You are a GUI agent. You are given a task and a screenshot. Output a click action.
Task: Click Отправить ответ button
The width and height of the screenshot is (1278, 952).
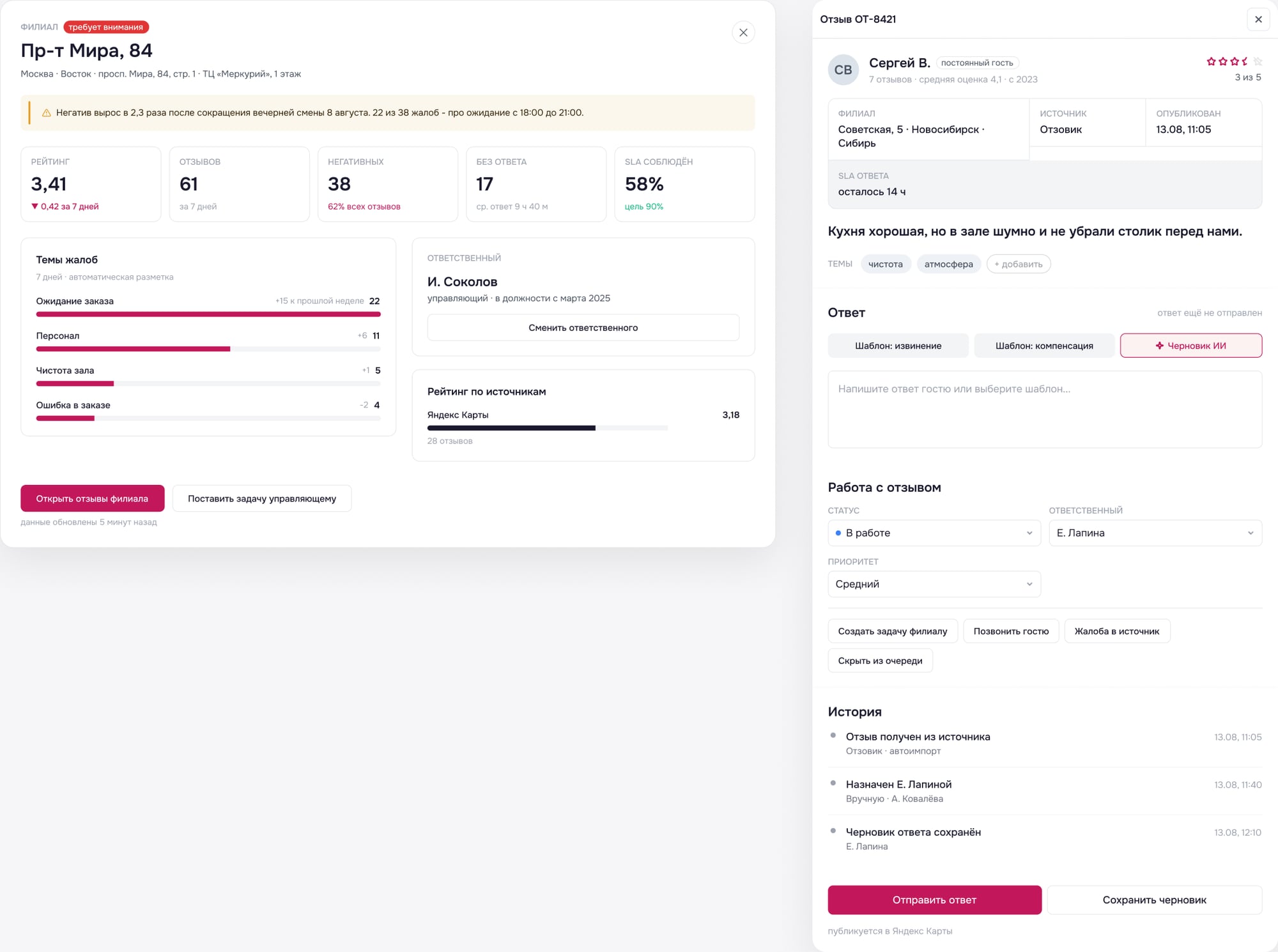pyautogui.click(x=934, y=900)
